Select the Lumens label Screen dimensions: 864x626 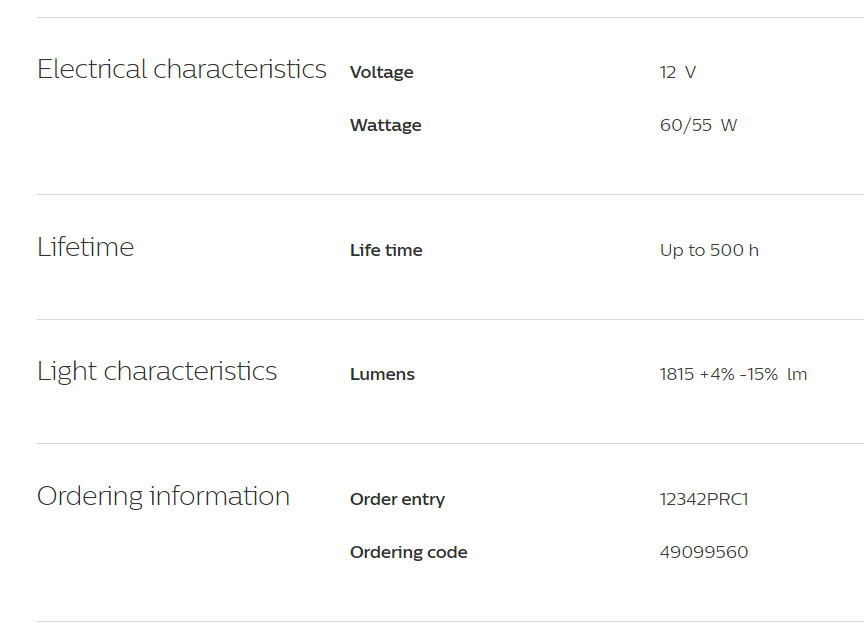(x=382, y=374)
